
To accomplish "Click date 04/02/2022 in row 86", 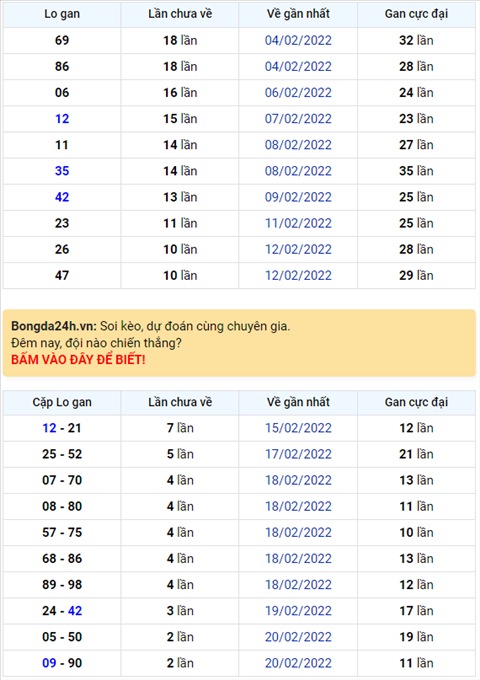I will point(298,66).
